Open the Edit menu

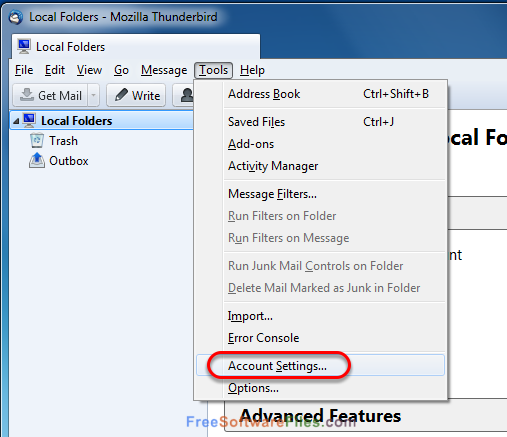(x=55, y=70)
